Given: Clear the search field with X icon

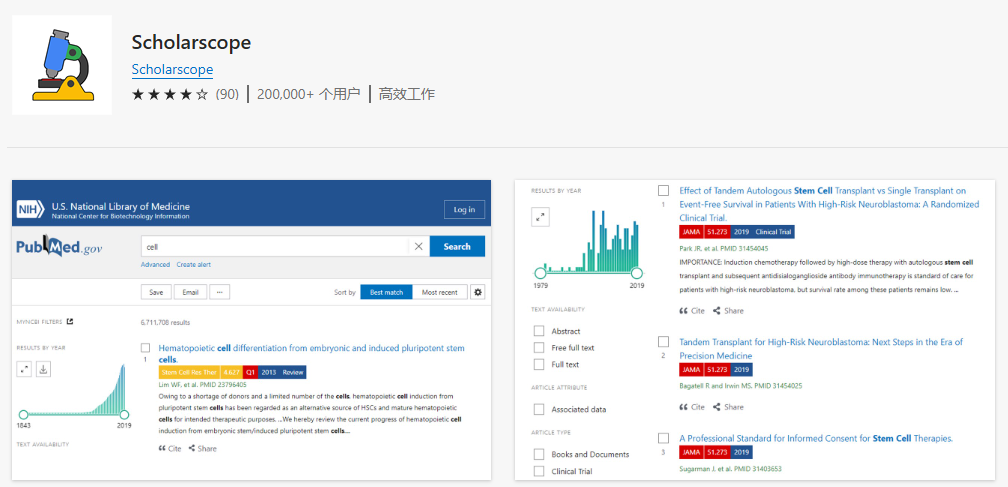Looking at the screenshot, I should (418, 247).
